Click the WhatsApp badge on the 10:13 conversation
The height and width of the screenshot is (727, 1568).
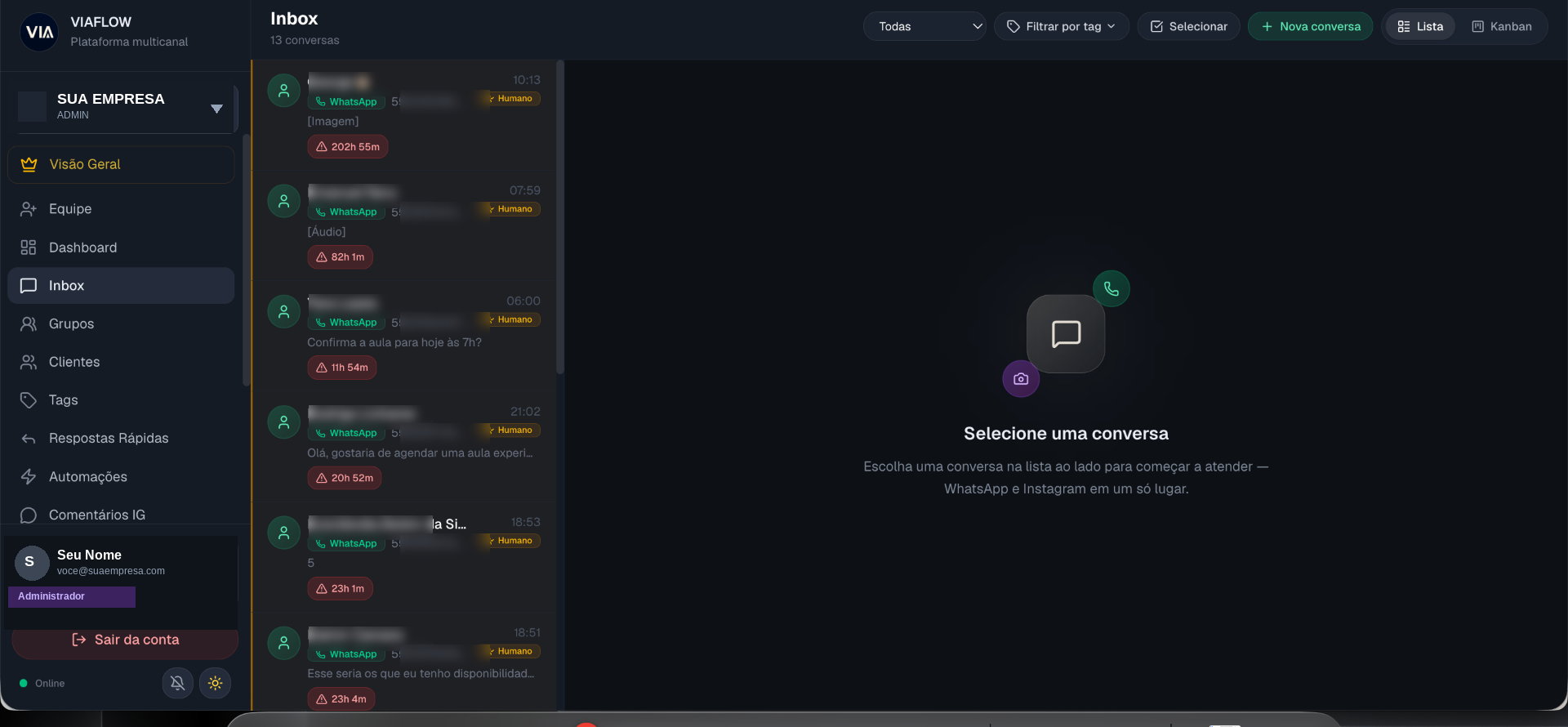[x=346, y=102]
